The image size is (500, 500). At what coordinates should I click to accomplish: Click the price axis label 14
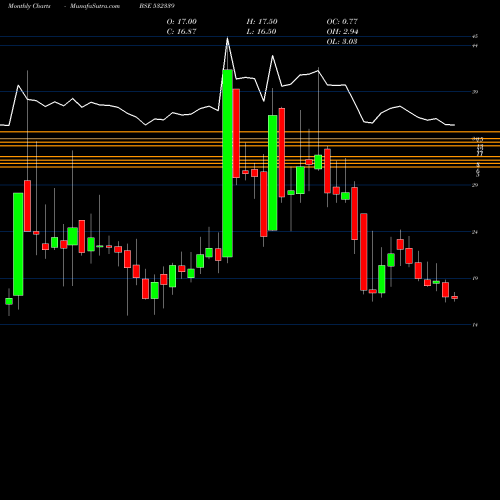click(475, 325)
